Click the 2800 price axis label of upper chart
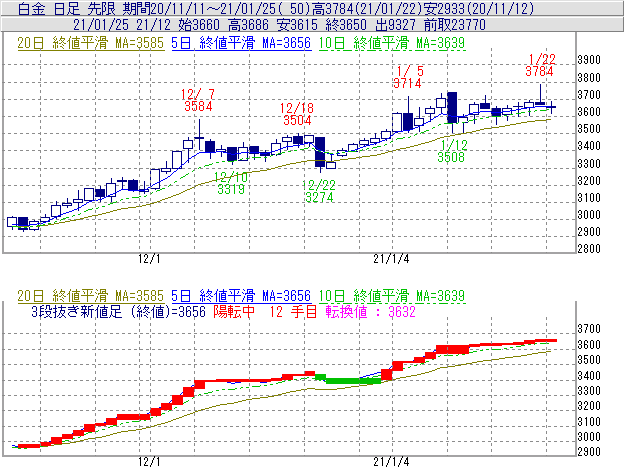The width and height of the screenshot is (624, 473). pos(589,249)
